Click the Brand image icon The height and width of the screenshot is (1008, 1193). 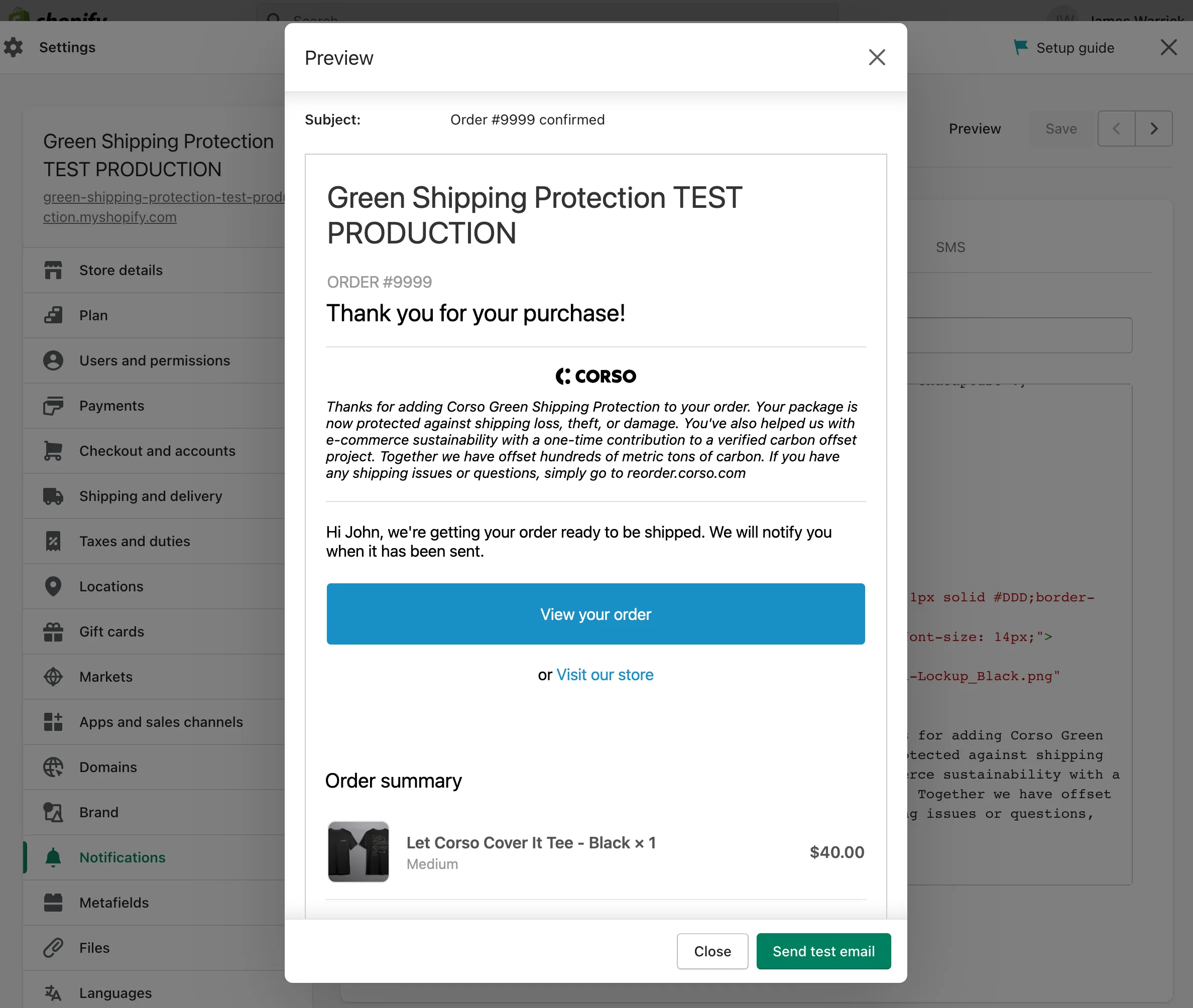tap(53, 812)
